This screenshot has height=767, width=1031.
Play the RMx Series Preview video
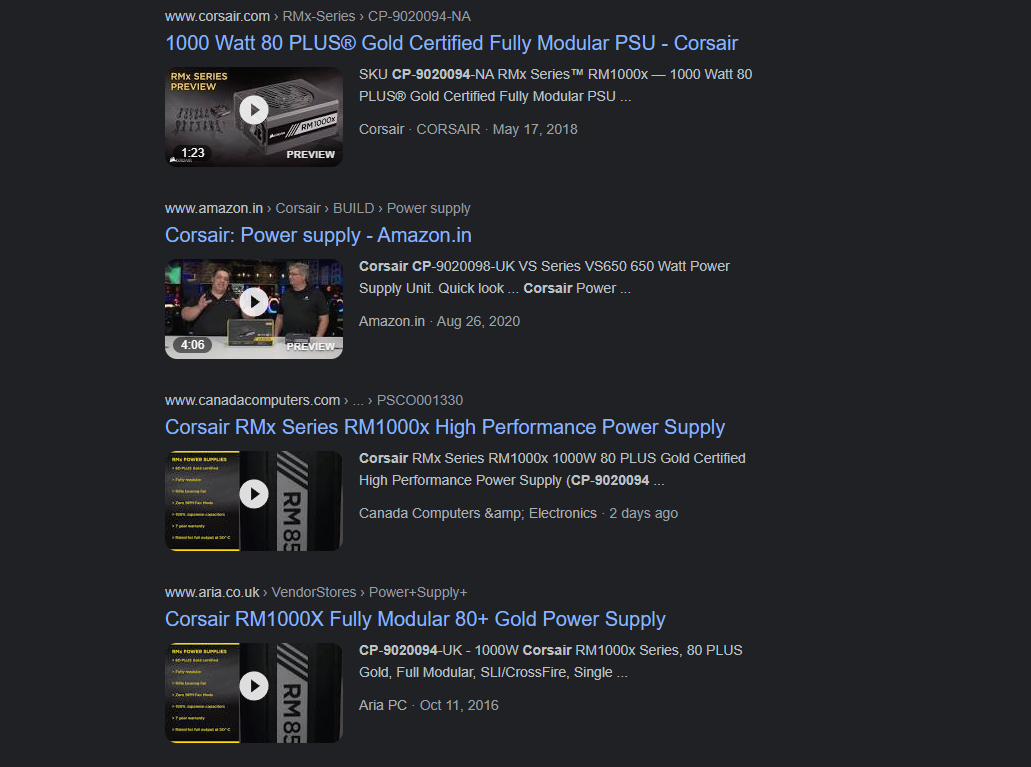(x=254, y=110)
